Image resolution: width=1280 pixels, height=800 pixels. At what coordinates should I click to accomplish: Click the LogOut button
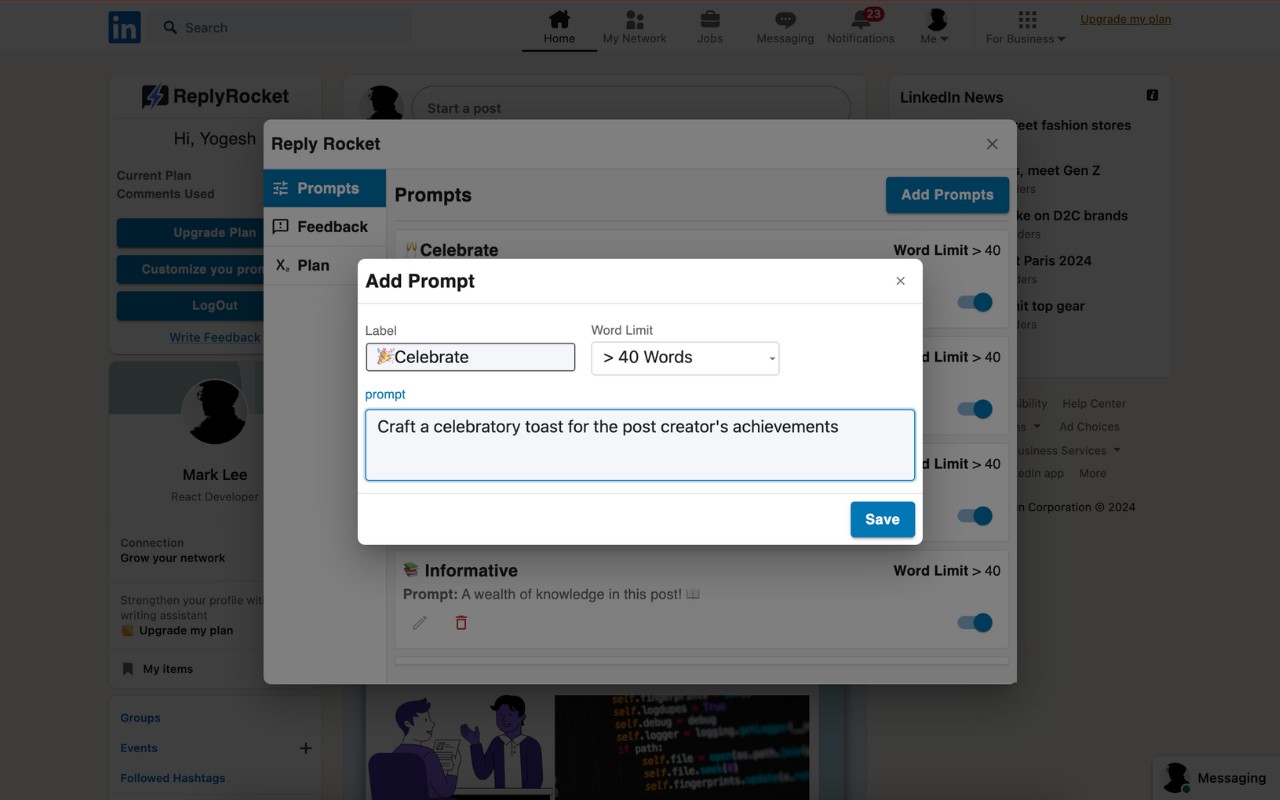[x=190, y=305]
